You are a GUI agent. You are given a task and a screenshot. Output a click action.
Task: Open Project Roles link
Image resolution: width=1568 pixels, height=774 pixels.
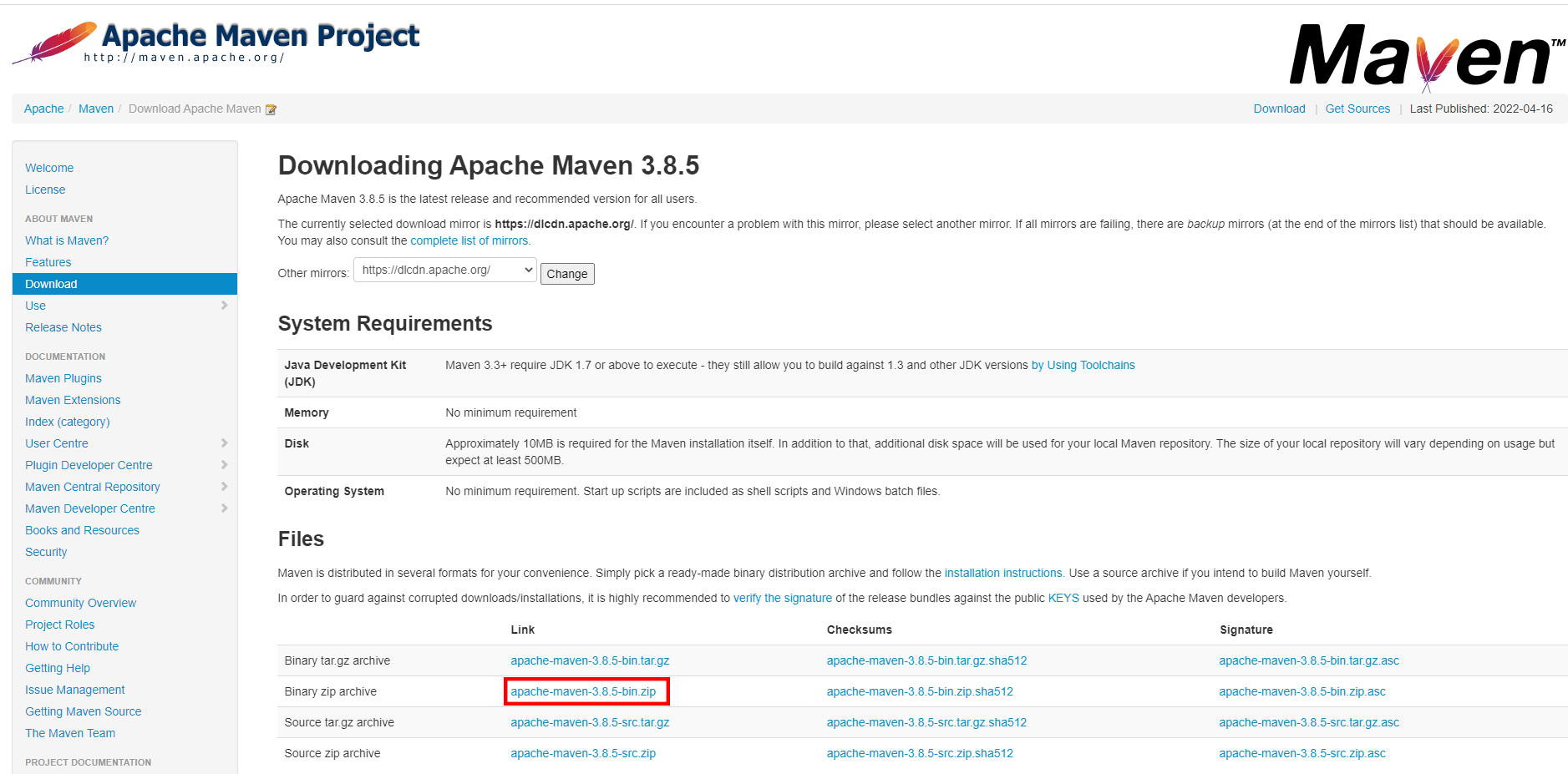coord(59,625)
